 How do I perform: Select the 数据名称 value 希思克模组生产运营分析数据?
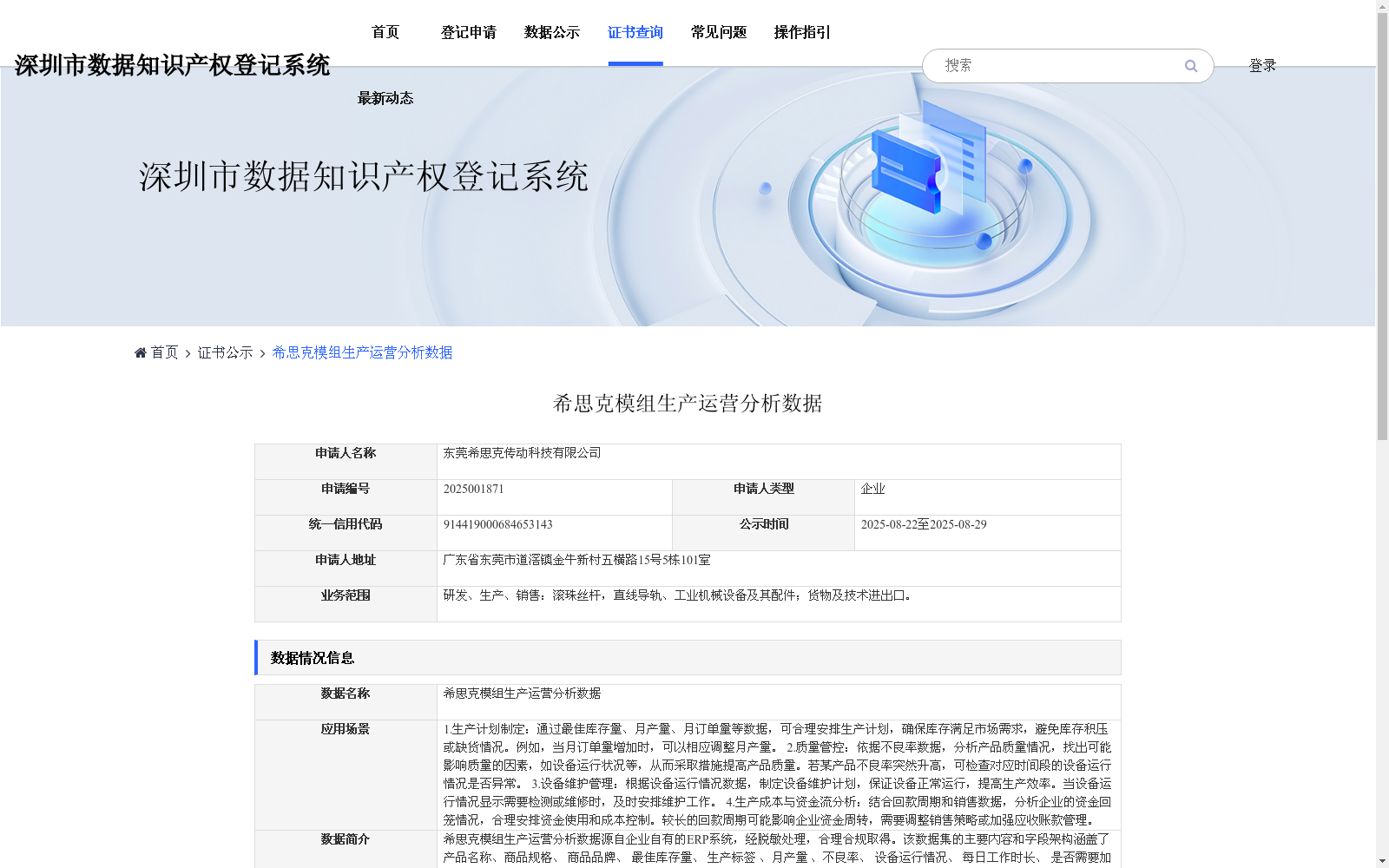(522, 694)
